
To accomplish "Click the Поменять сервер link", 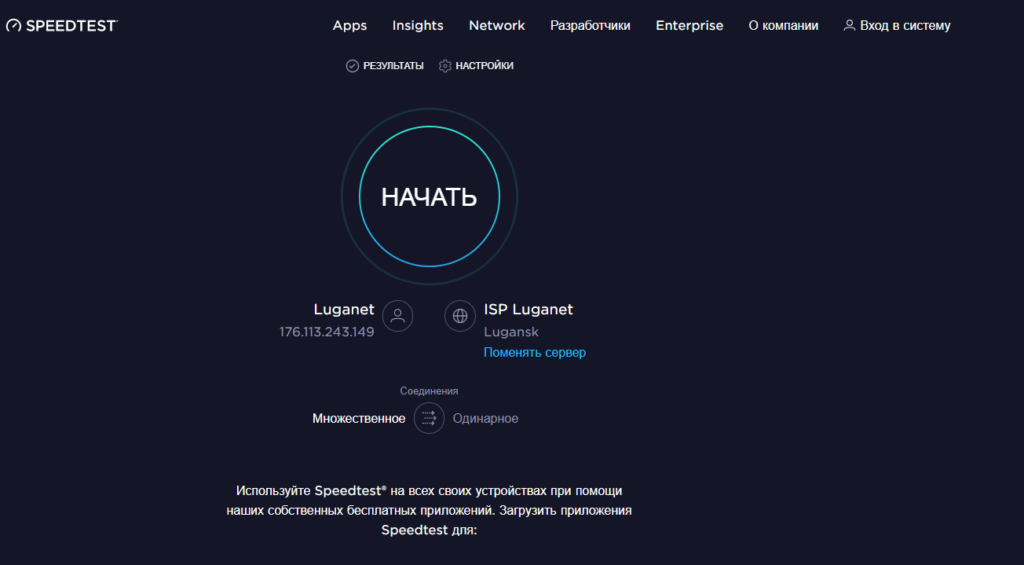I will 535,353.
